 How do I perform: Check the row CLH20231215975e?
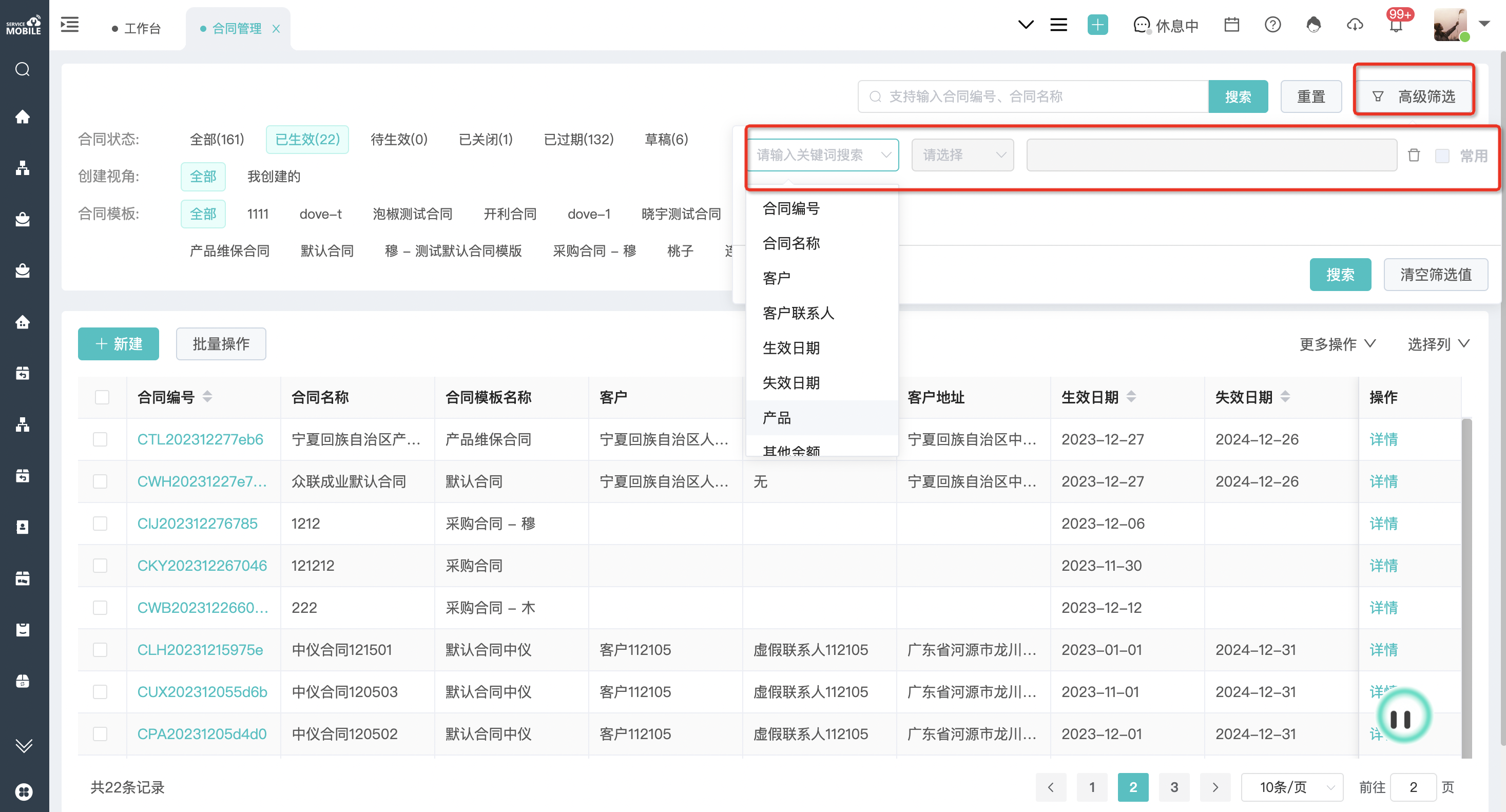click(x=101, y=650)
